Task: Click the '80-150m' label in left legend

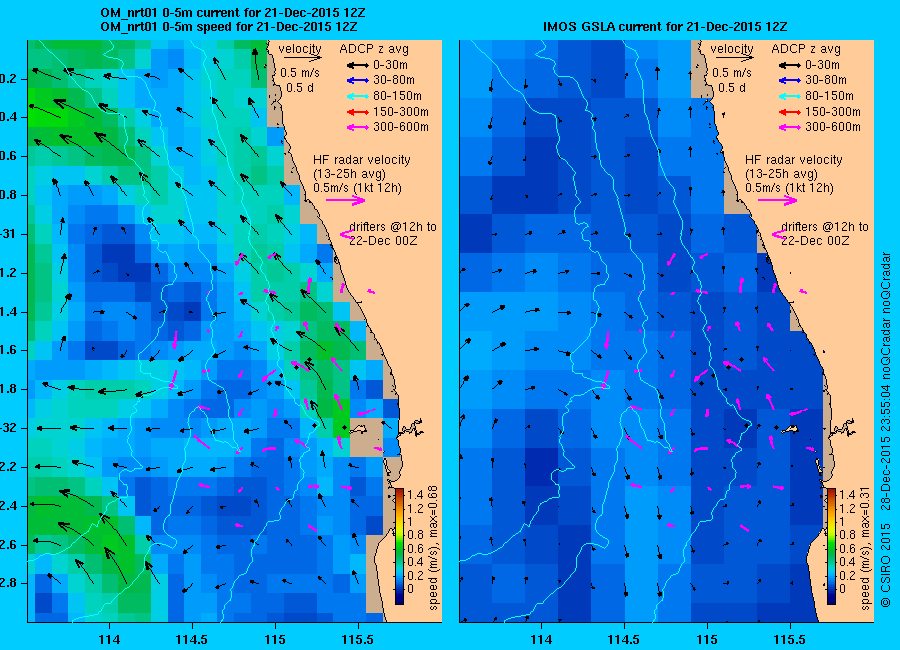Action: click(x=397, y=96)
